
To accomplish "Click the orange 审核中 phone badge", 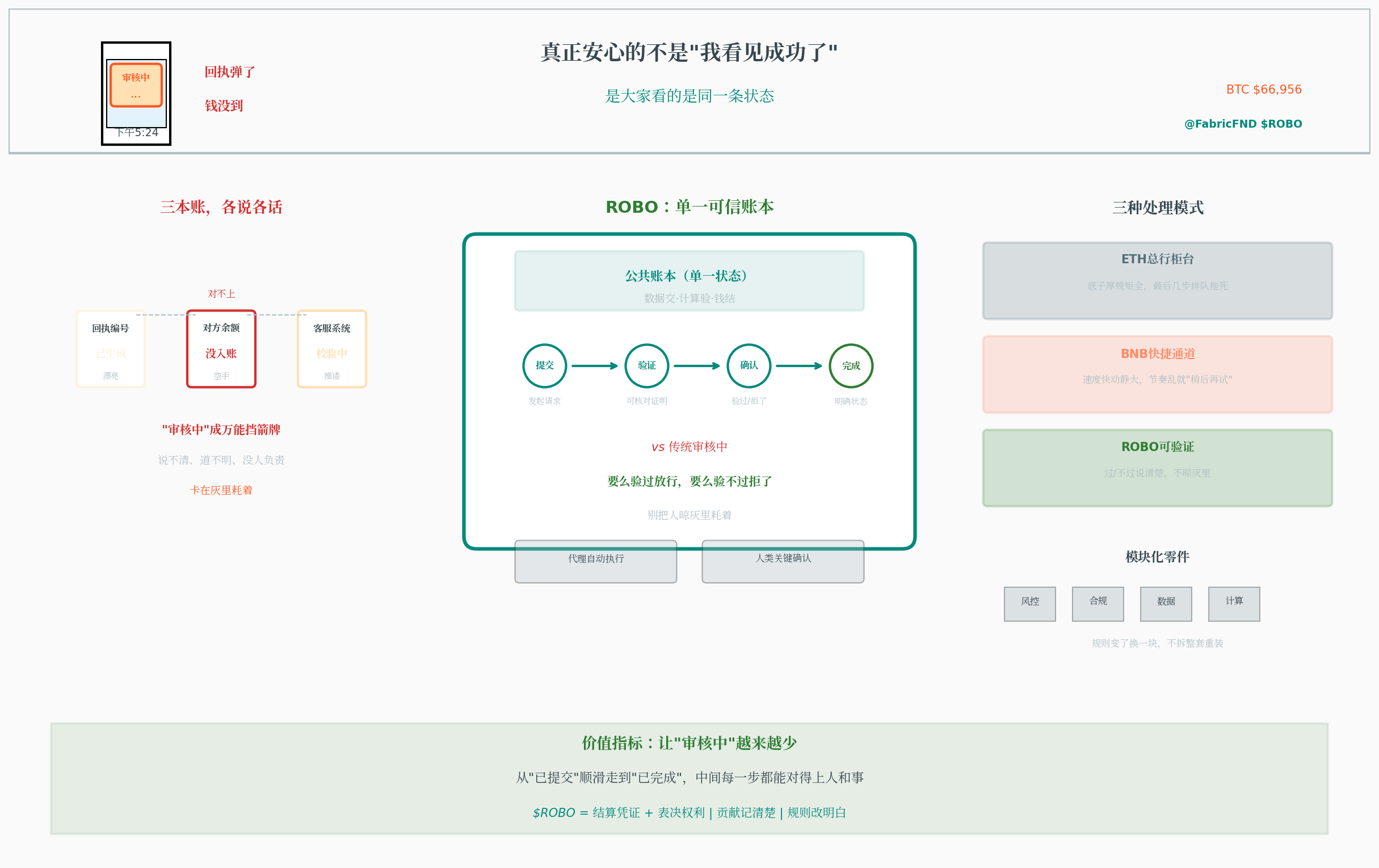I will (136, 85).
